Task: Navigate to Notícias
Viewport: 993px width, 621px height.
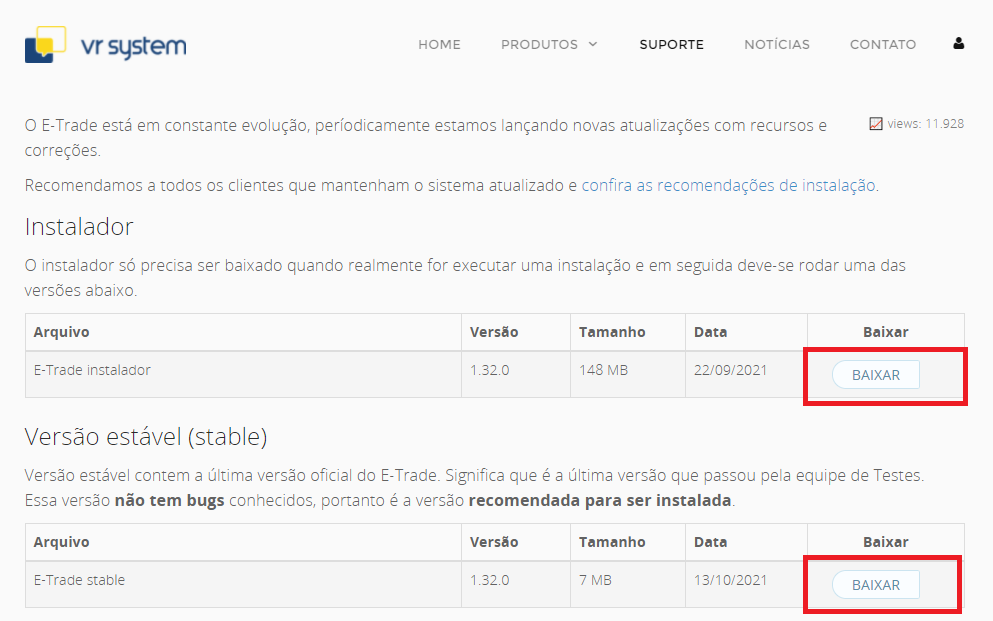Action: [x=776, y=44]
